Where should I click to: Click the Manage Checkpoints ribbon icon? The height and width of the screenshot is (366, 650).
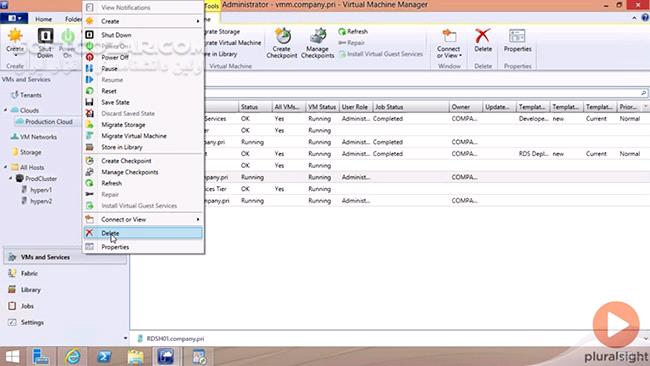tap(318, 43)
